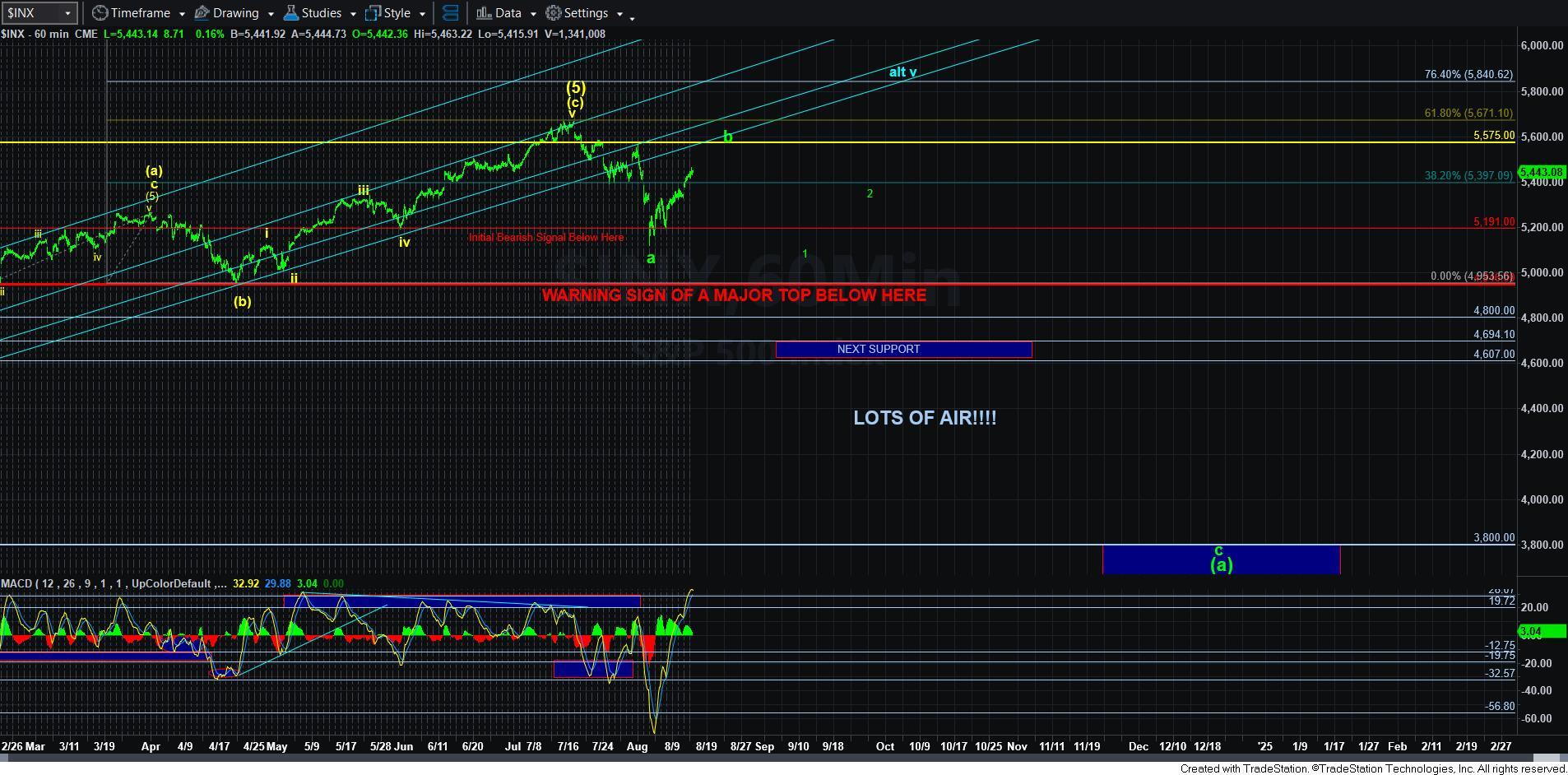Viewport: 1568px width, 775px height.
Task: Click the green MACD value tag 3.04
Action: (x=1541, y=632)
